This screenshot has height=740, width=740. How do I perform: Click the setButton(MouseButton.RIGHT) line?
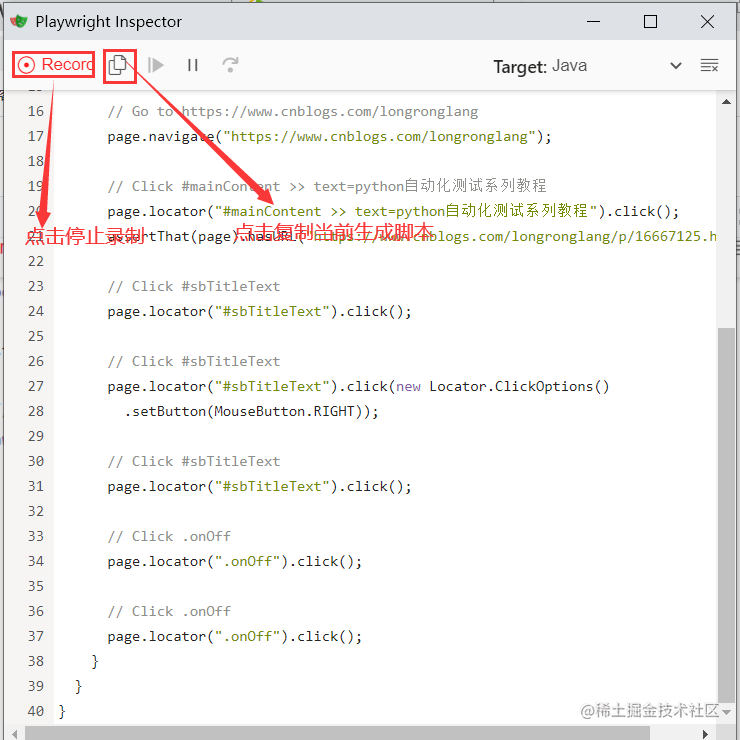(x=251, y=412)
